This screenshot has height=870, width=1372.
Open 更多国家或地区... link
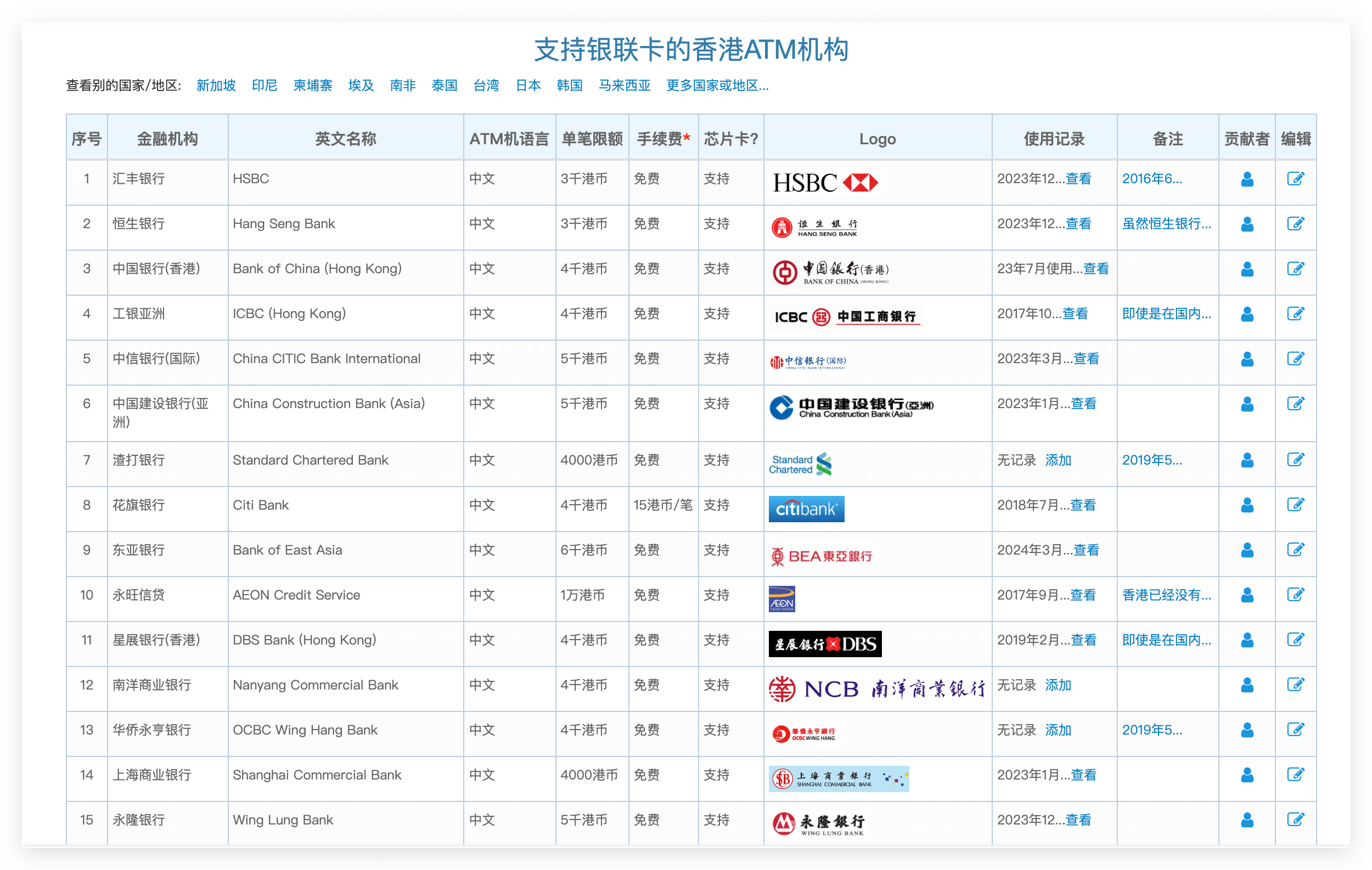717,86
